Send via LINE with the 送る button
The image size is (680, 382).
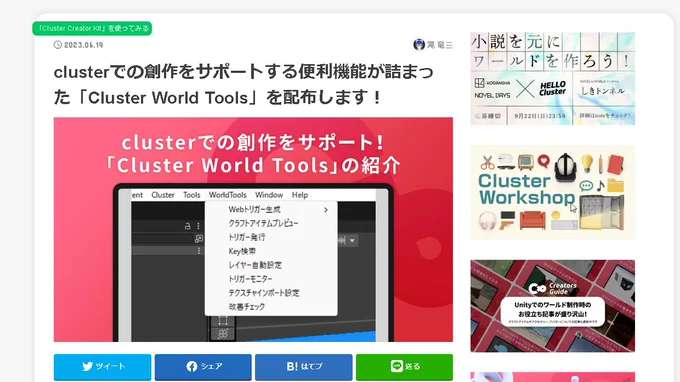pos(404,367)
